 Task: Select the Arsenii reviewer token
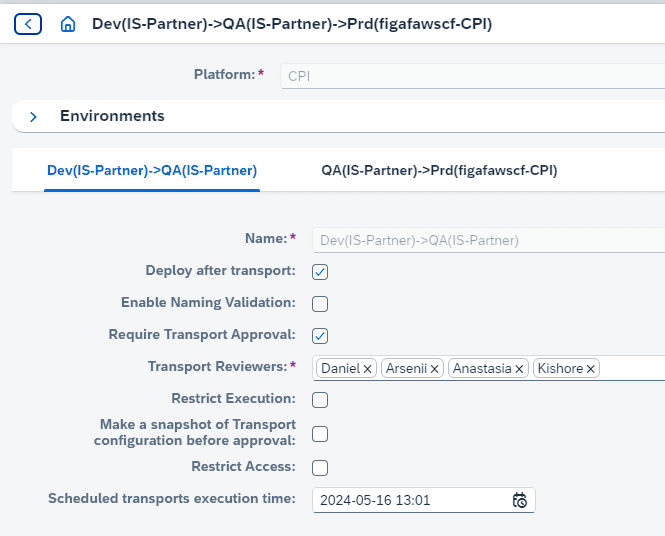pos(406,368)
